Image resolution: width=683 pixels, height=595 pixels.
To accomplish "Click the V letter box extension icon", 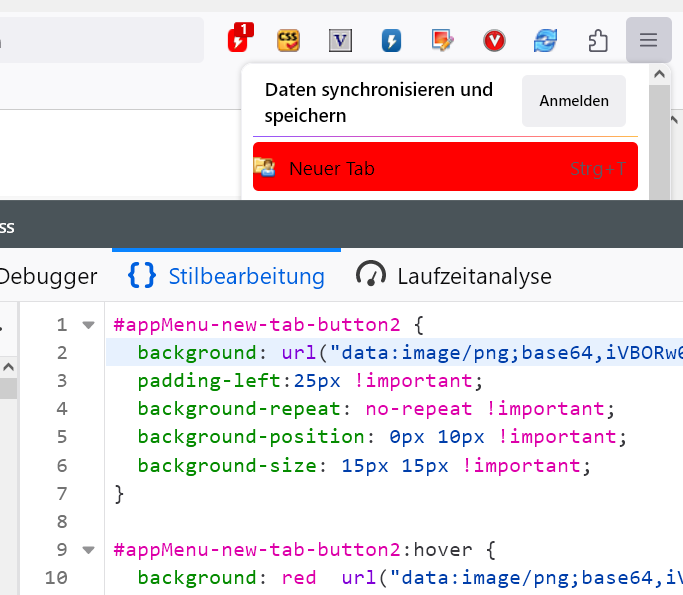I will (x=341, y=40).
